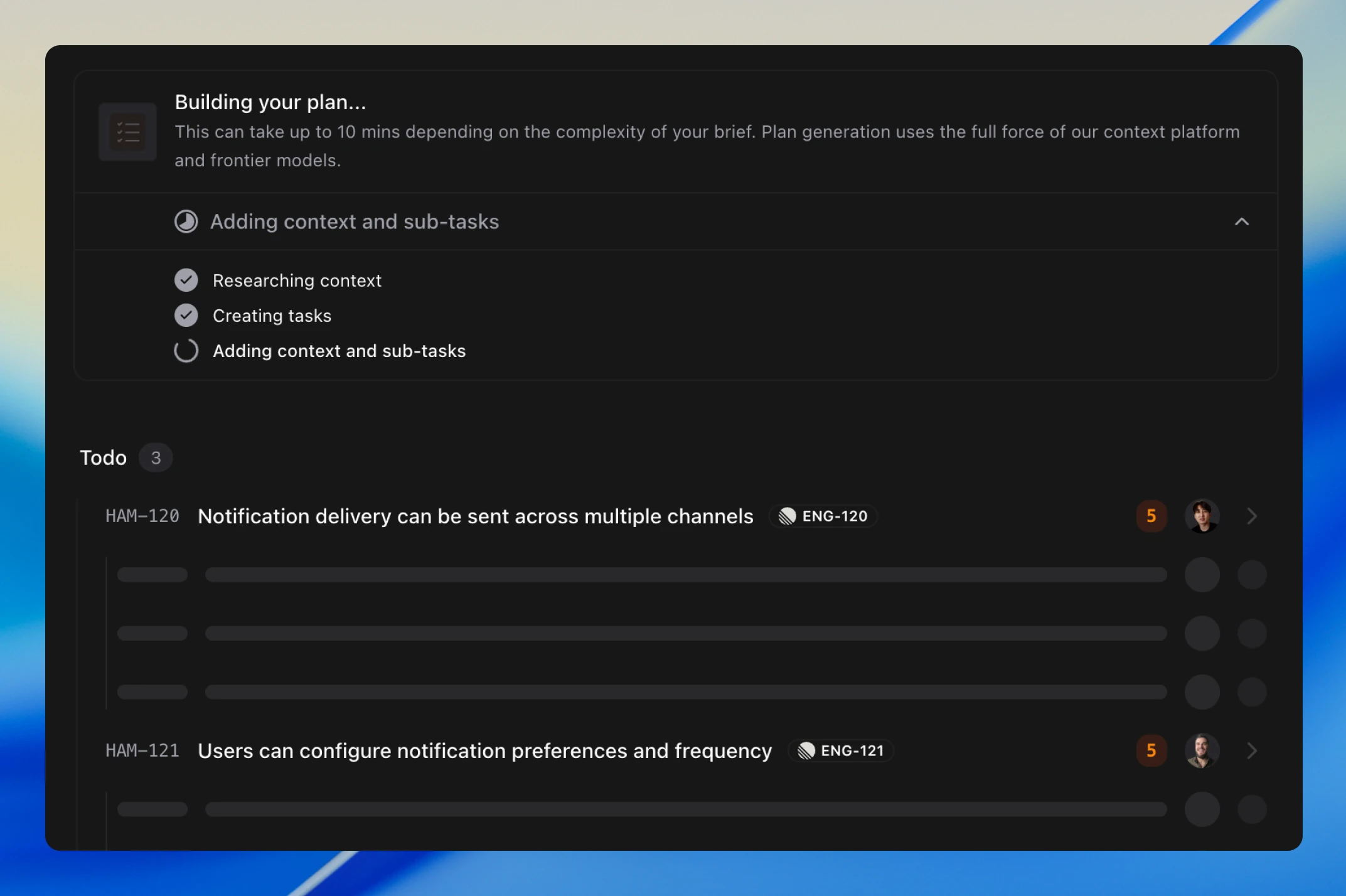1346x896 pixels.
Task: Click orange estimate badge 5 on HAM-120
Action: [x=1151, y=516]
